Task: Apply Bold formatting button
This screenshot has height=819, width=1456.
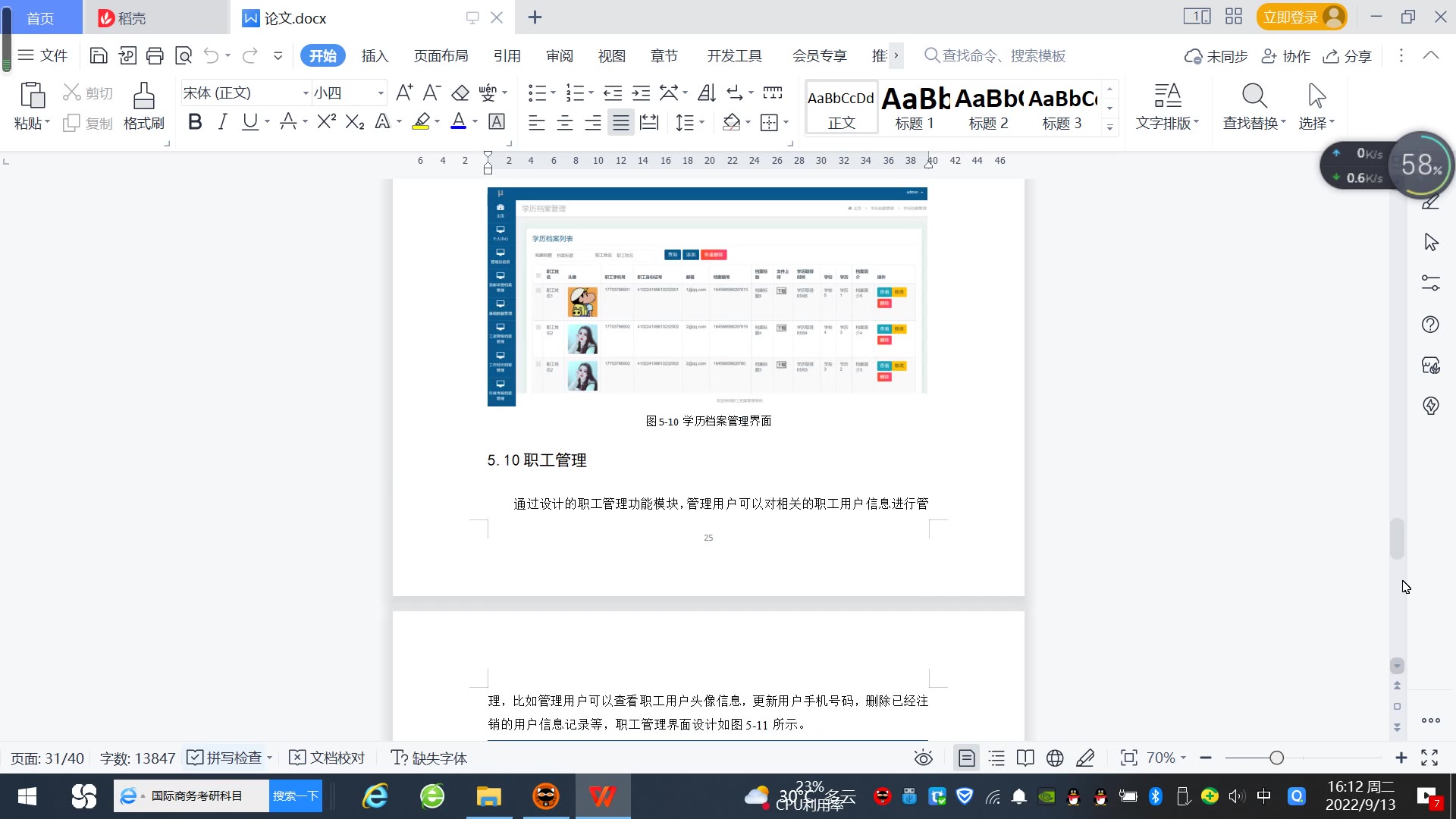Action: 195,122
